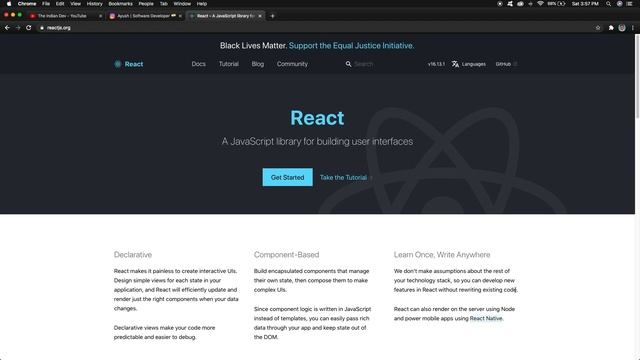640x360 pixels.
Task: Open the Tab menu
Action: [164, 4]
